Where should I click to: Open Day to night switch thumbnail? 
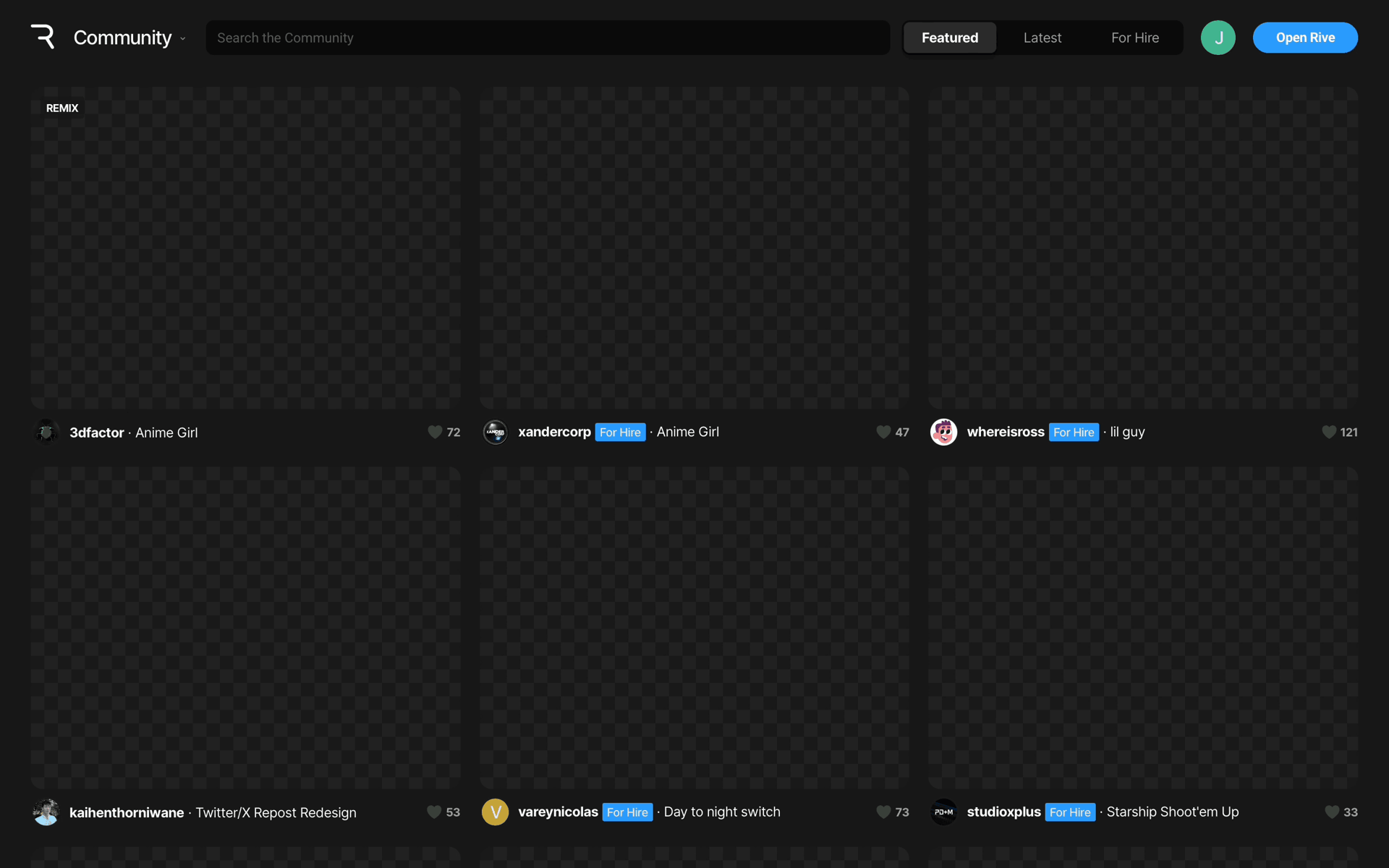pyautogui.click(x=694, y=628)
